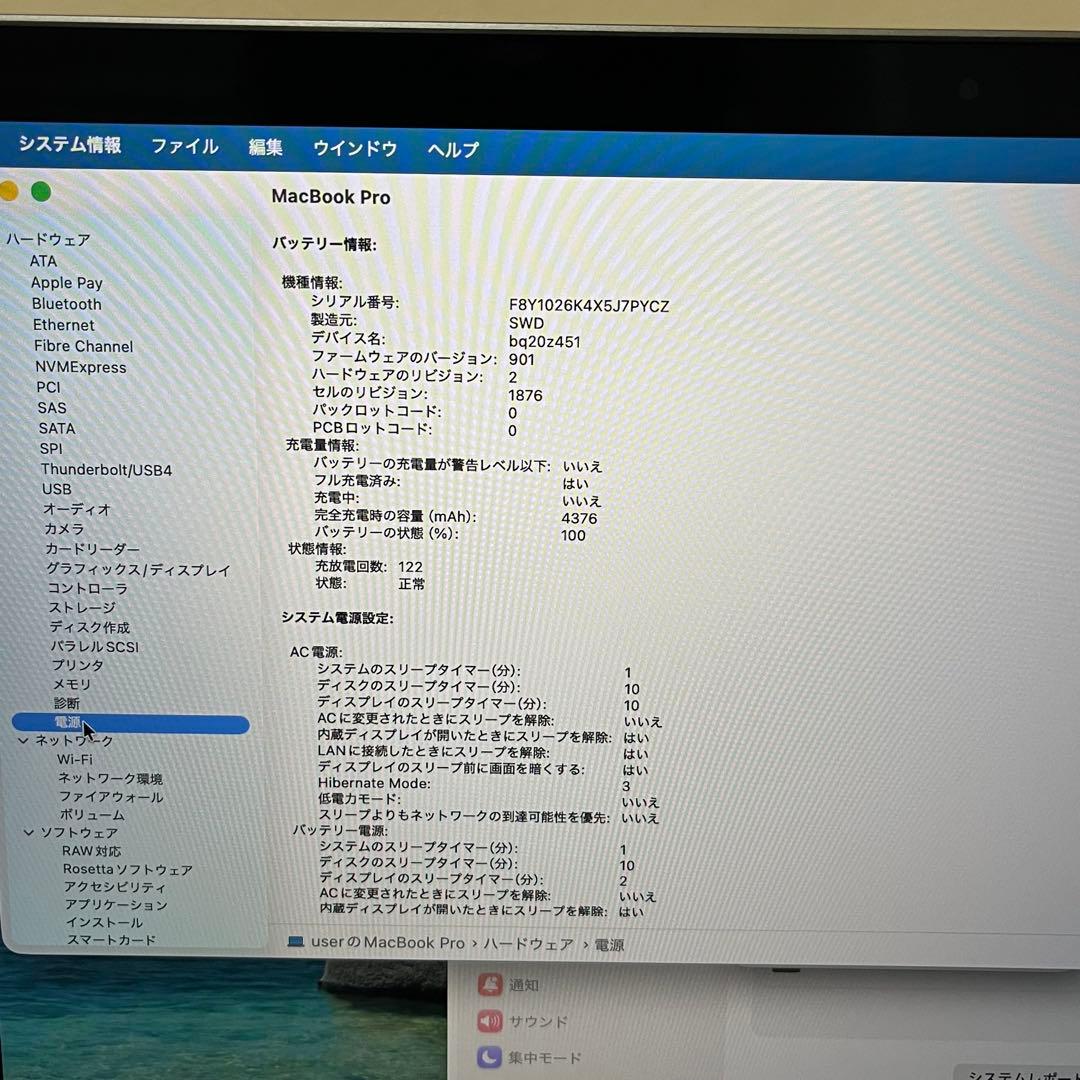Open the ファイル menu
The image size is (1080, 1080).
(x=185, y=146)
